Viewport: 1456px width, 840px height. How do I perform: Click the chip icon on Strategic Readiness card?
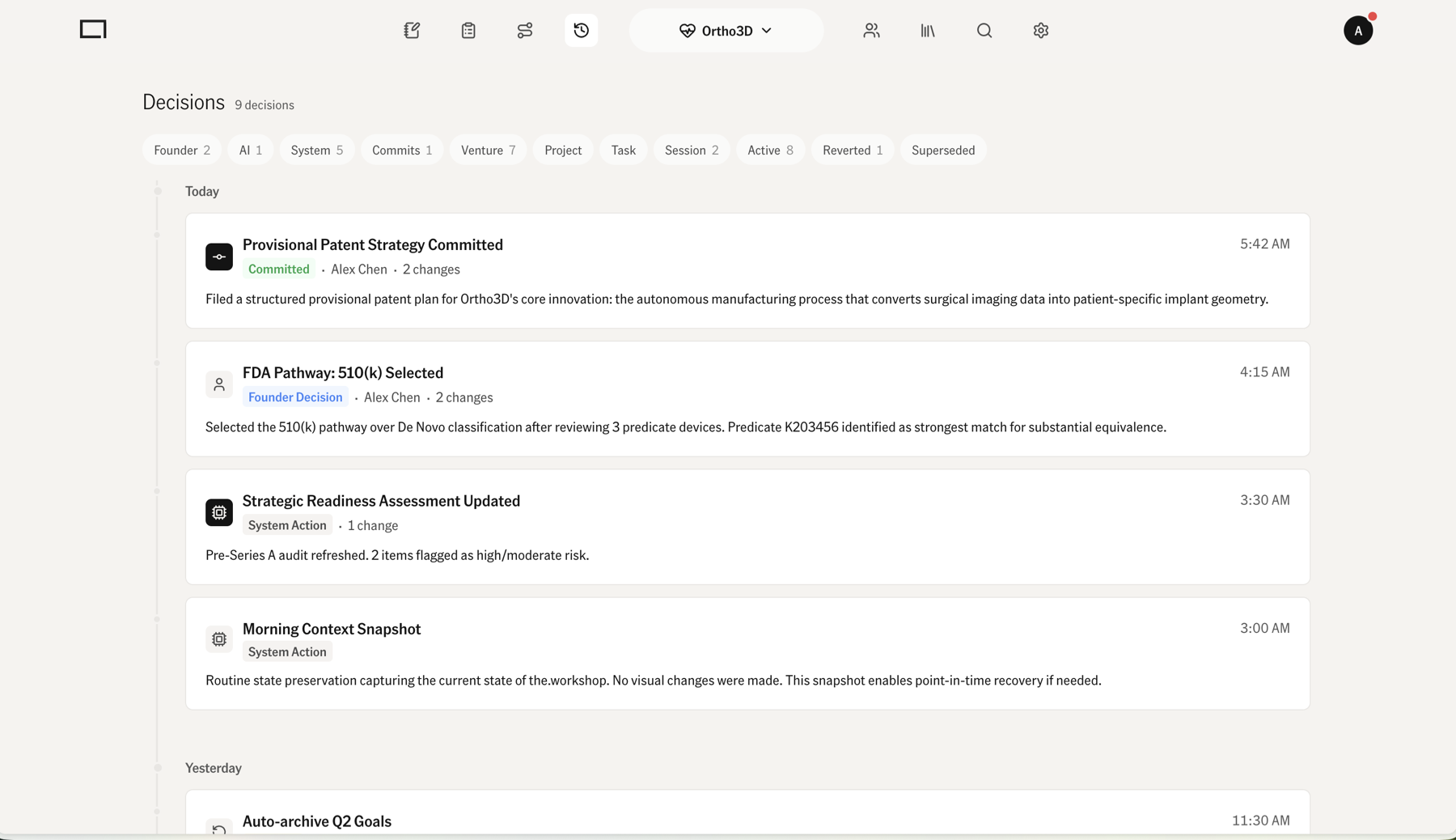(219, 512)
